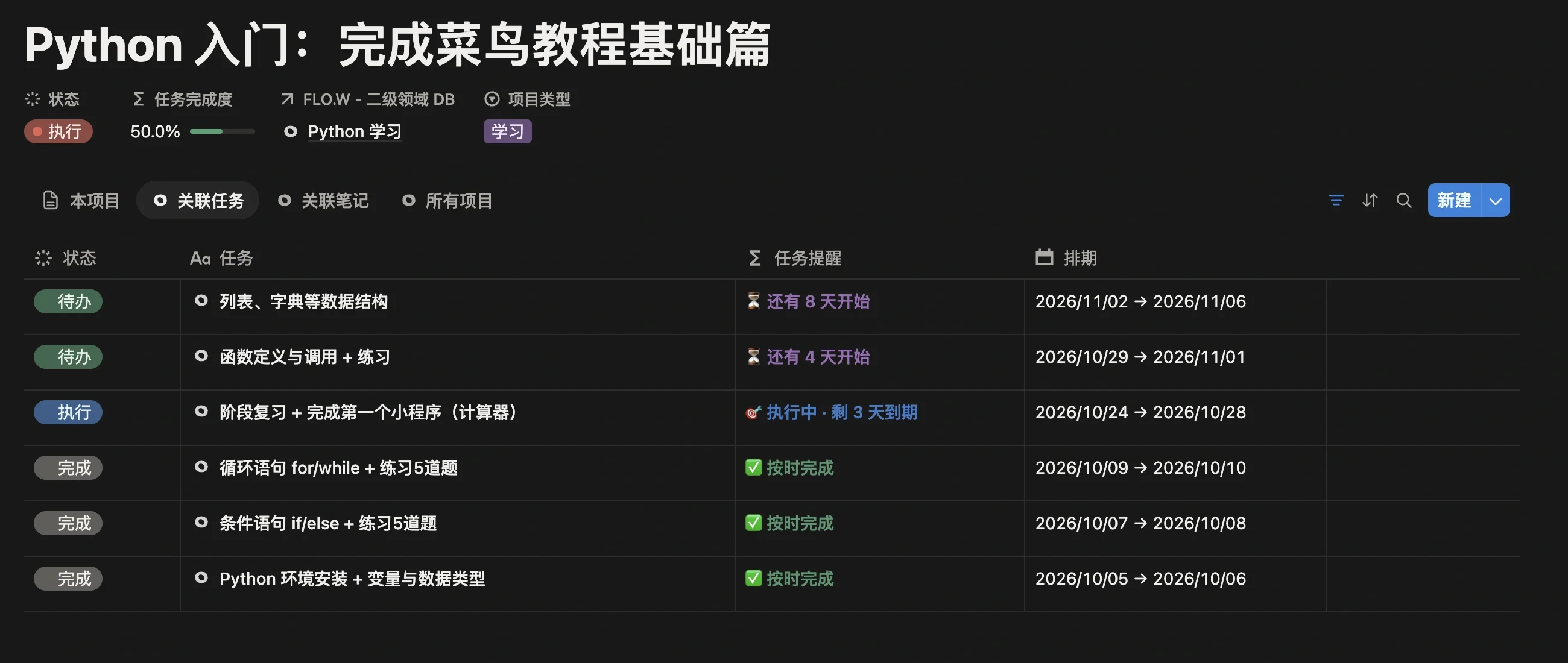
Task: Switch to the 本项目 tab
Action: 81,200
